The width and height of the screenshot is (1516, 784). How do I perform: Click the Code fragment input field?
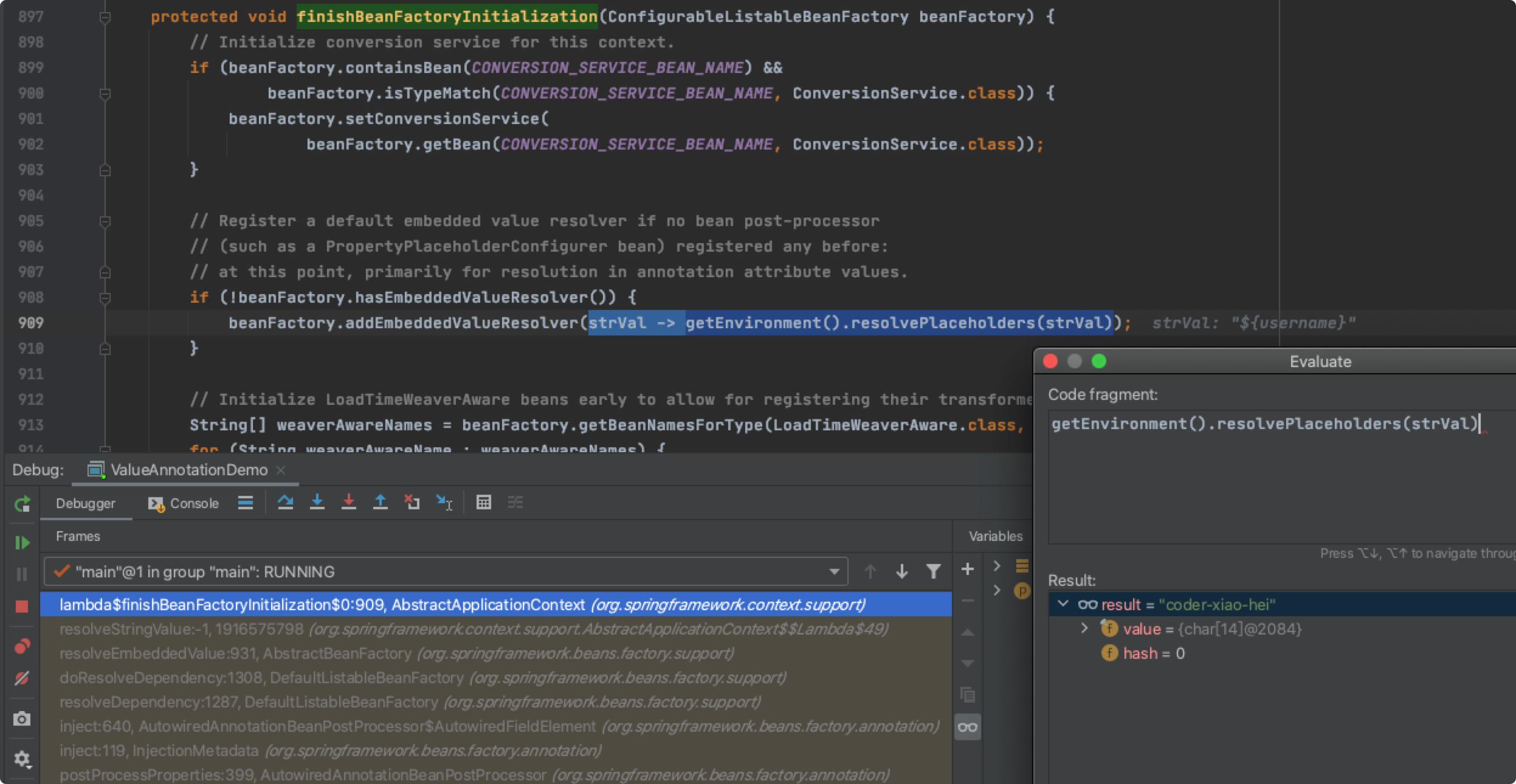pos(1281,476)
